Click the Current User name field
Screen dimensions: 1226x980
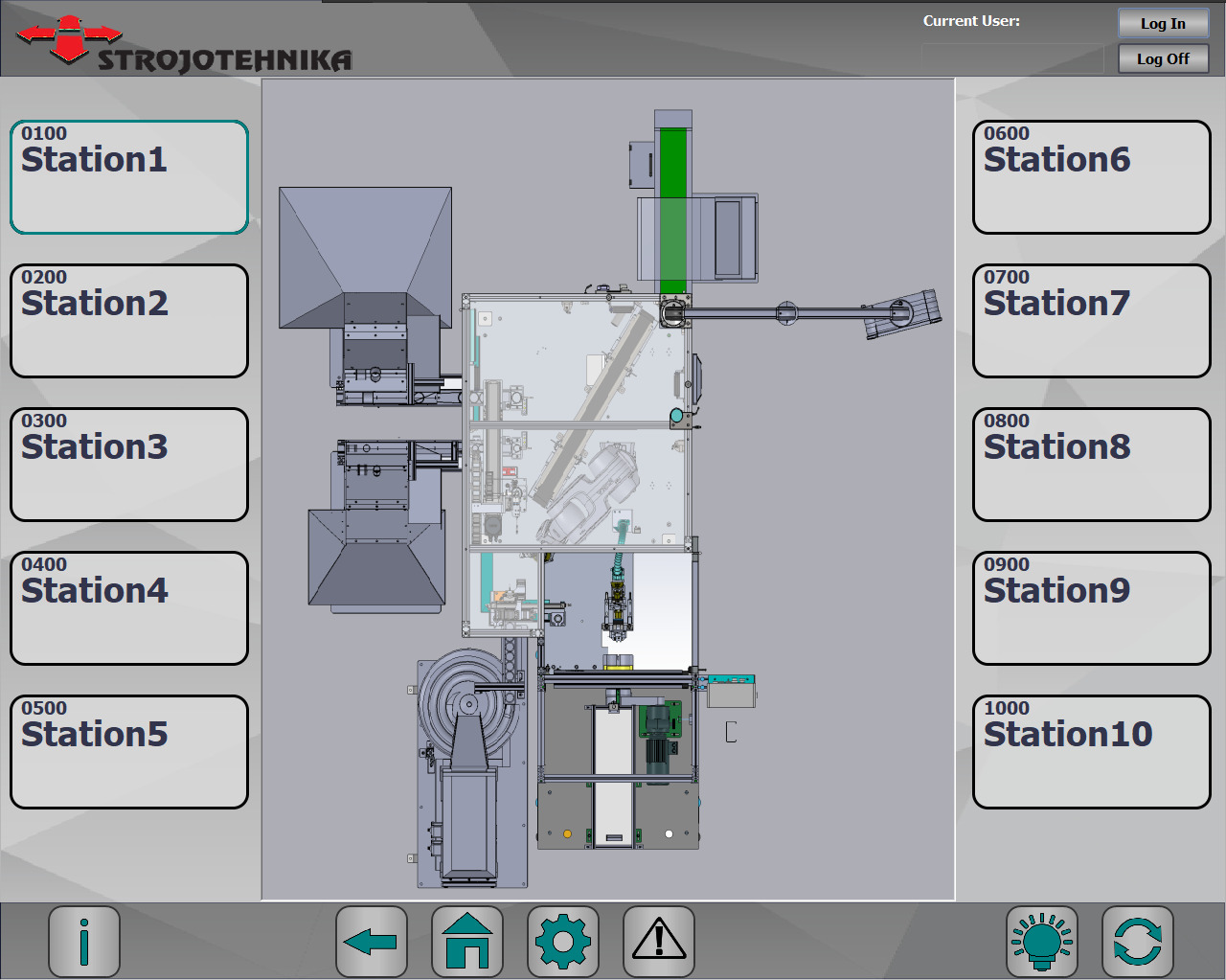(x=1012, y=58)
